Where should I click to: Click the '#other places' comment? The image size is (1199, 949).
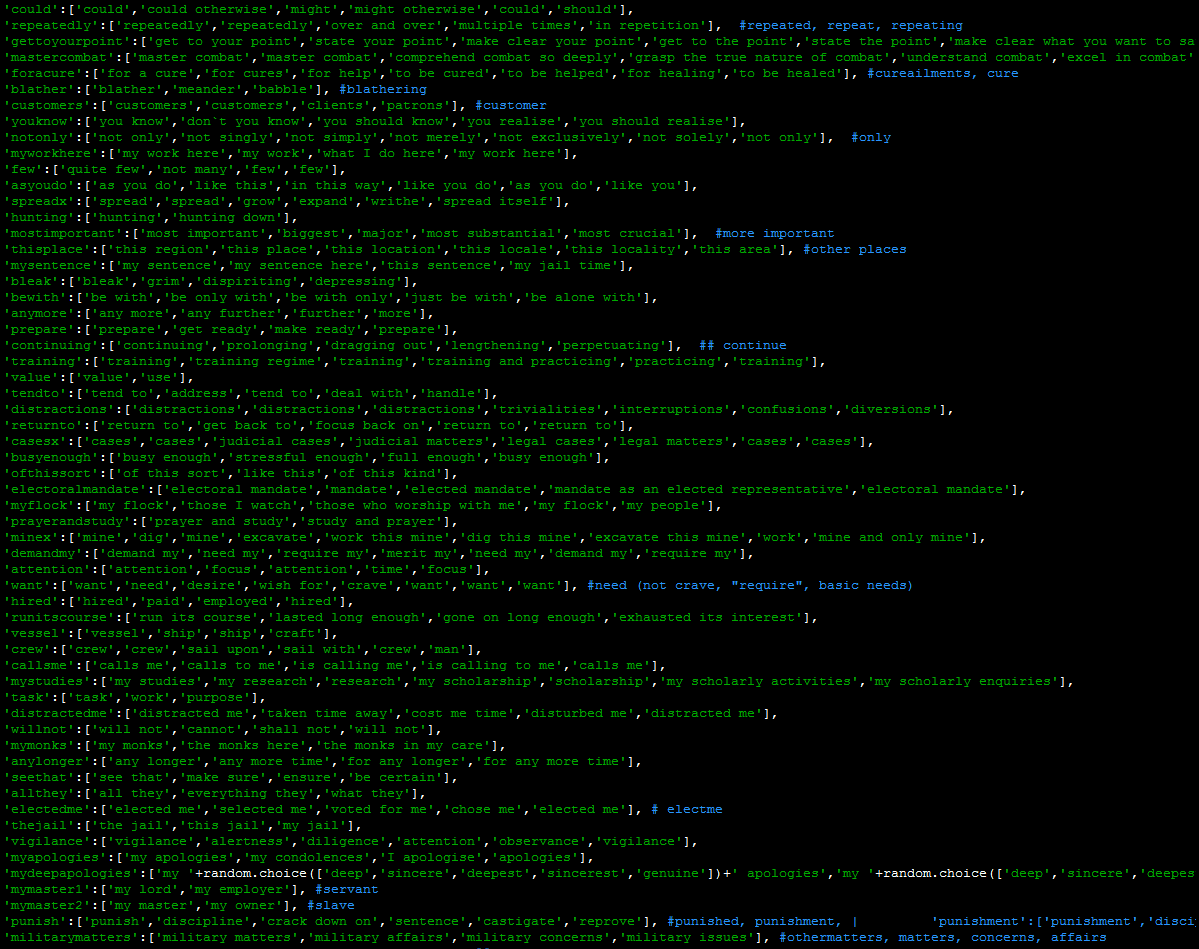[x=854, y=250]
